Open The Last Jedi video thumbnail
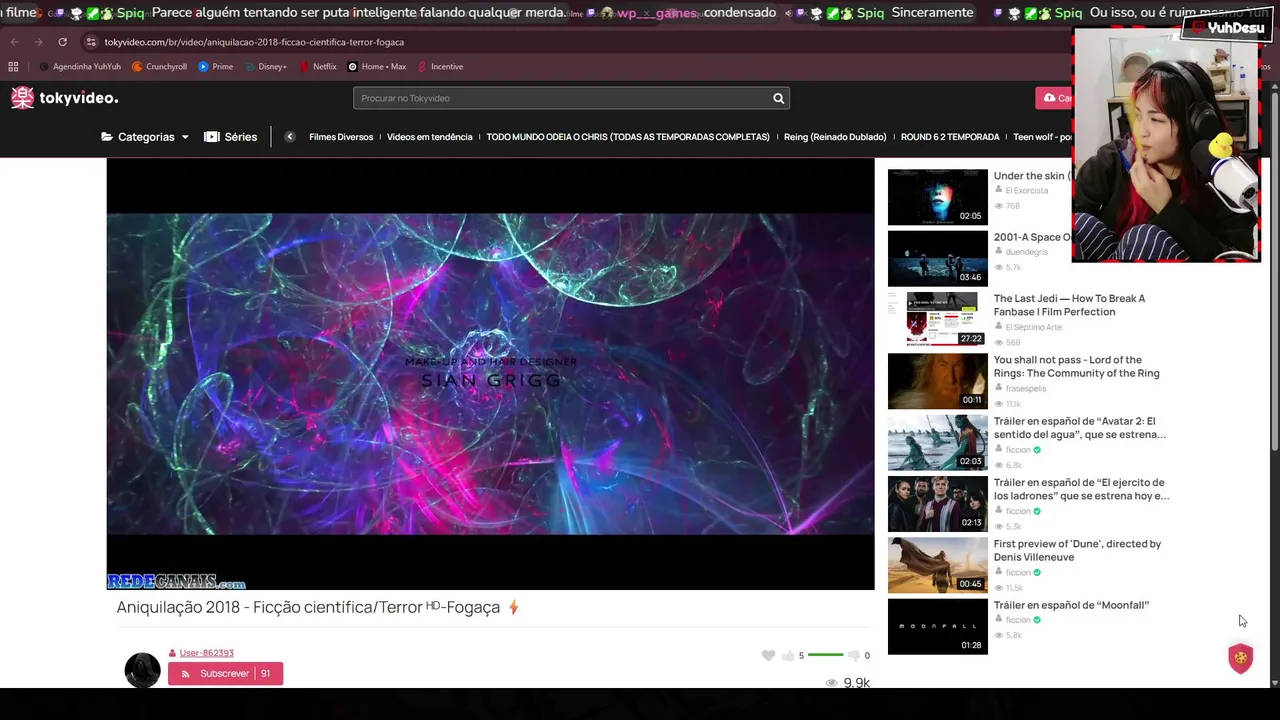Viewport: 1280px width, 720px height. coord(937,319)
